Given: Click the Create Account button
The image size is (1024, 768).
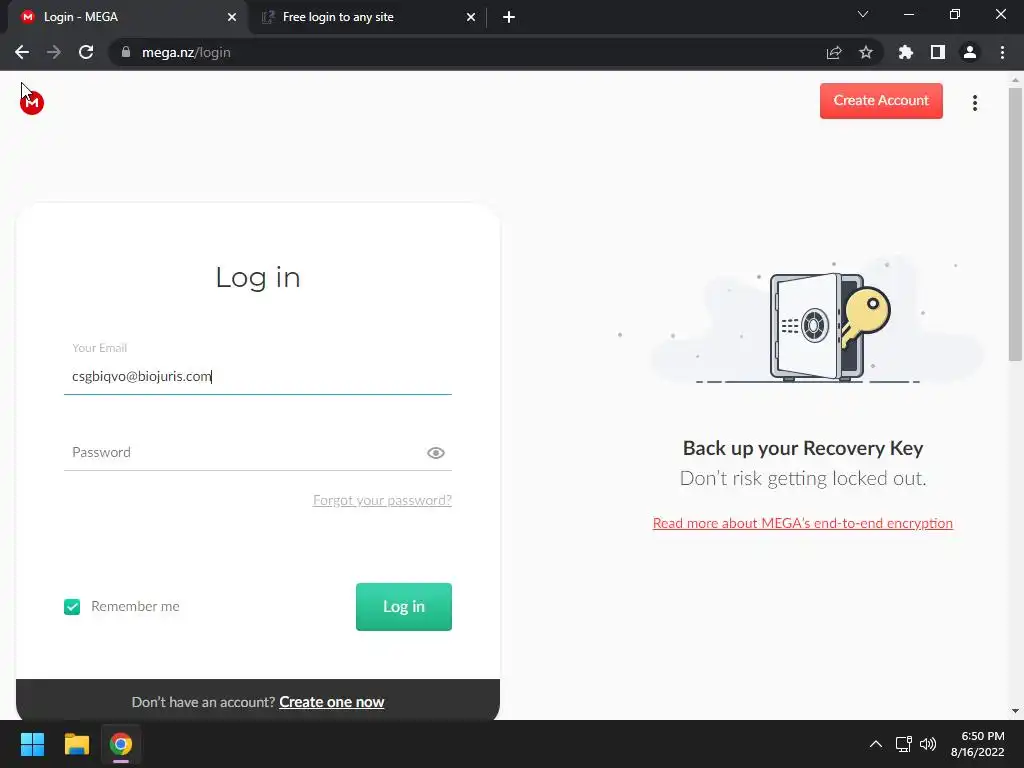Looking at the screenshot, I should click(881, 101).
